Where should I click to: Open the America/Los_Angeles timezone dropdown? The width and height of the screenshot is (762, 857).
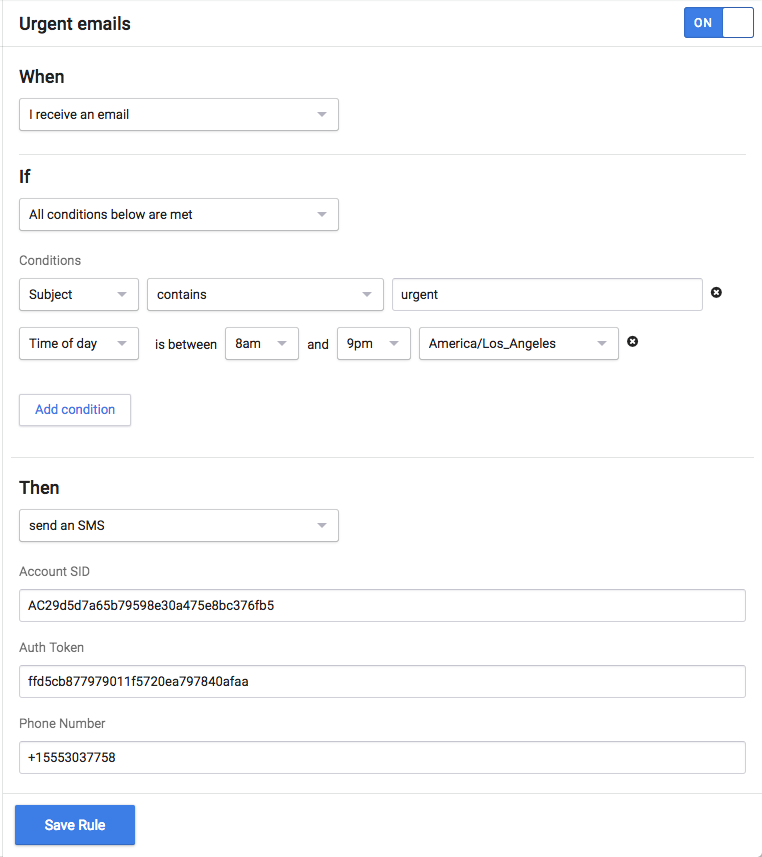click(519, 344)
